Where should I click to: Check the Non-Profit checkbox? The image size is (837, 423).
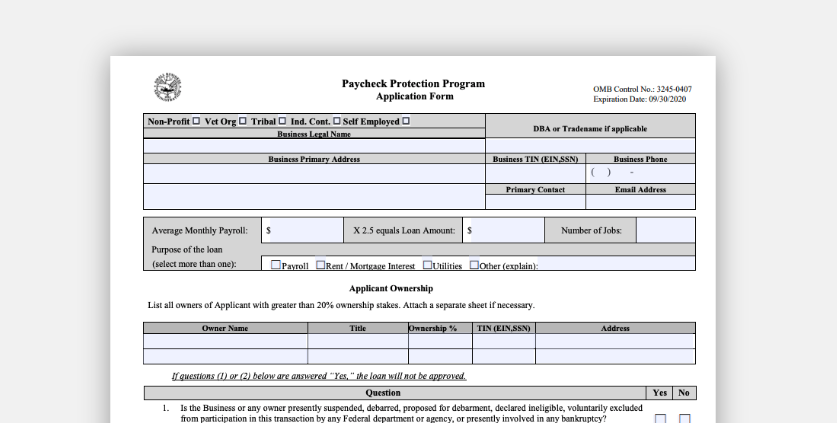196,121
